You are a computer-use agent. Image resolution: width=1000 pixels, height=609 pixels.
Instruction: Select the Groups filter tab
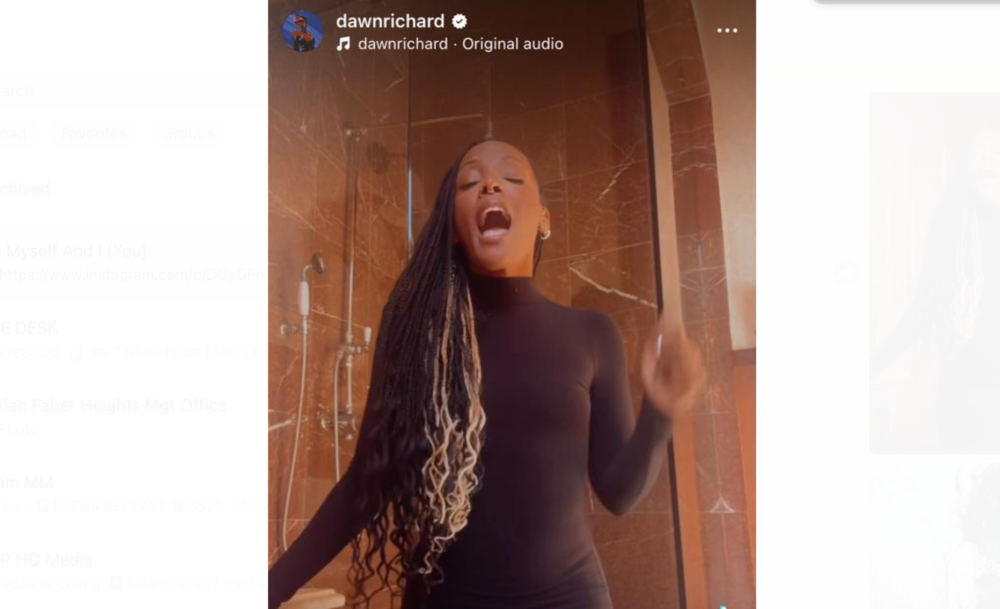pos(188,133)
